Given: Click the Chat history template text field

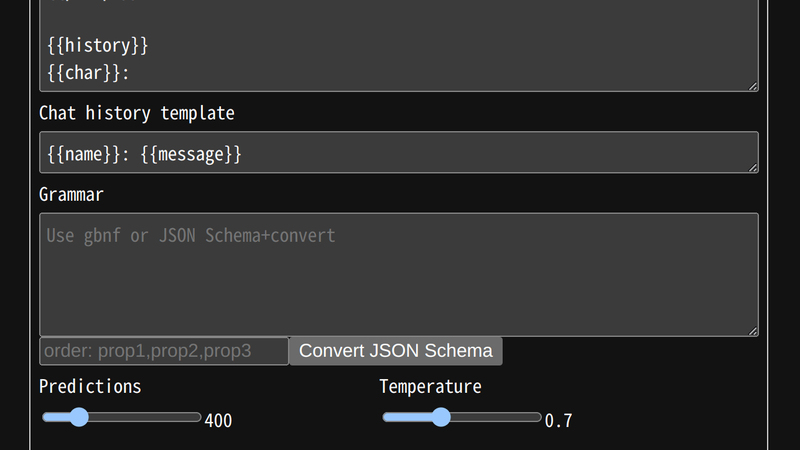Looking at the screenshot, I should 398,153.
